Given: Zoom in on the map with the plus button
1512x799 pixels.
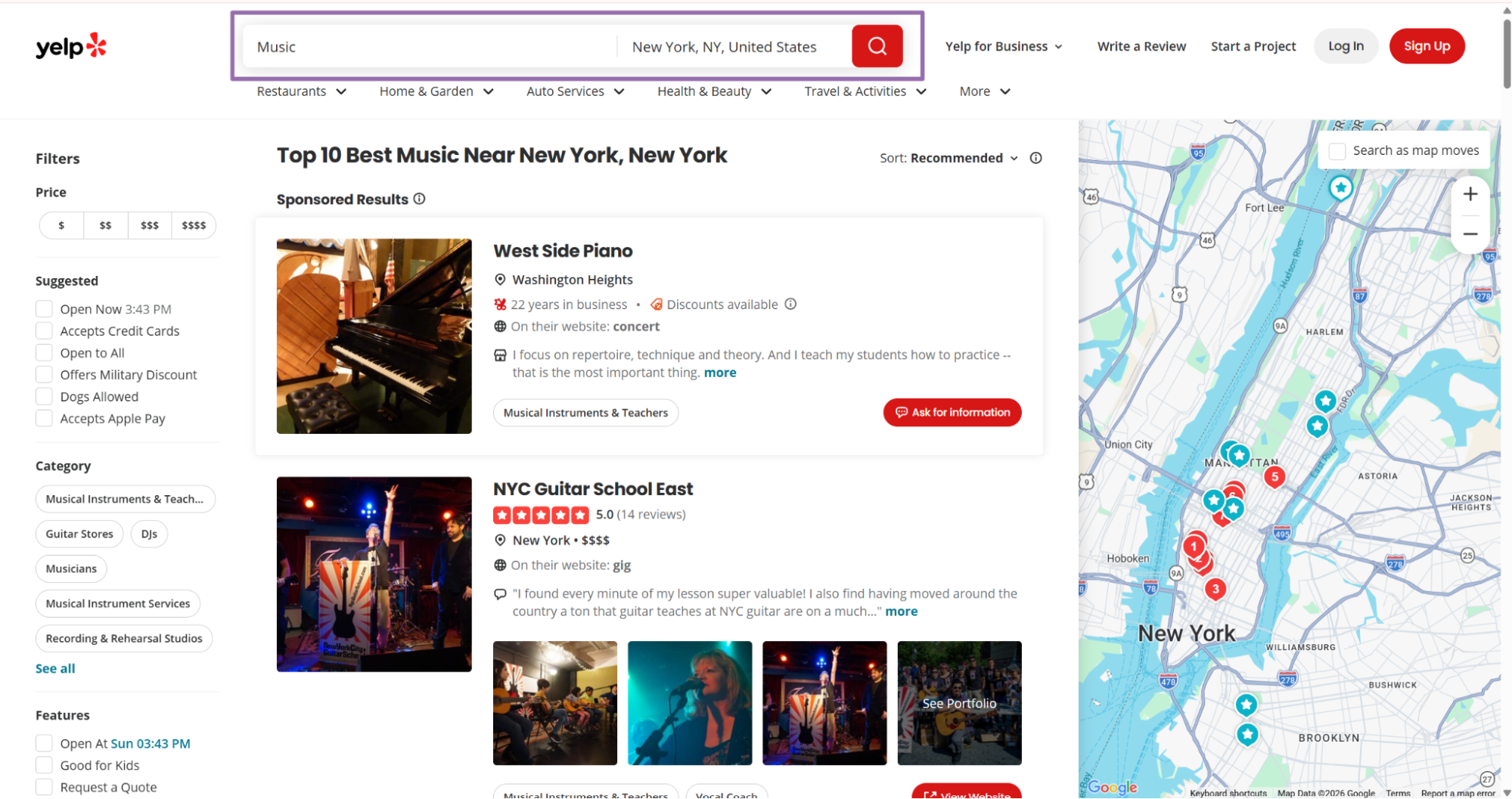Looking at the screenshot, I should [1470, 194].
